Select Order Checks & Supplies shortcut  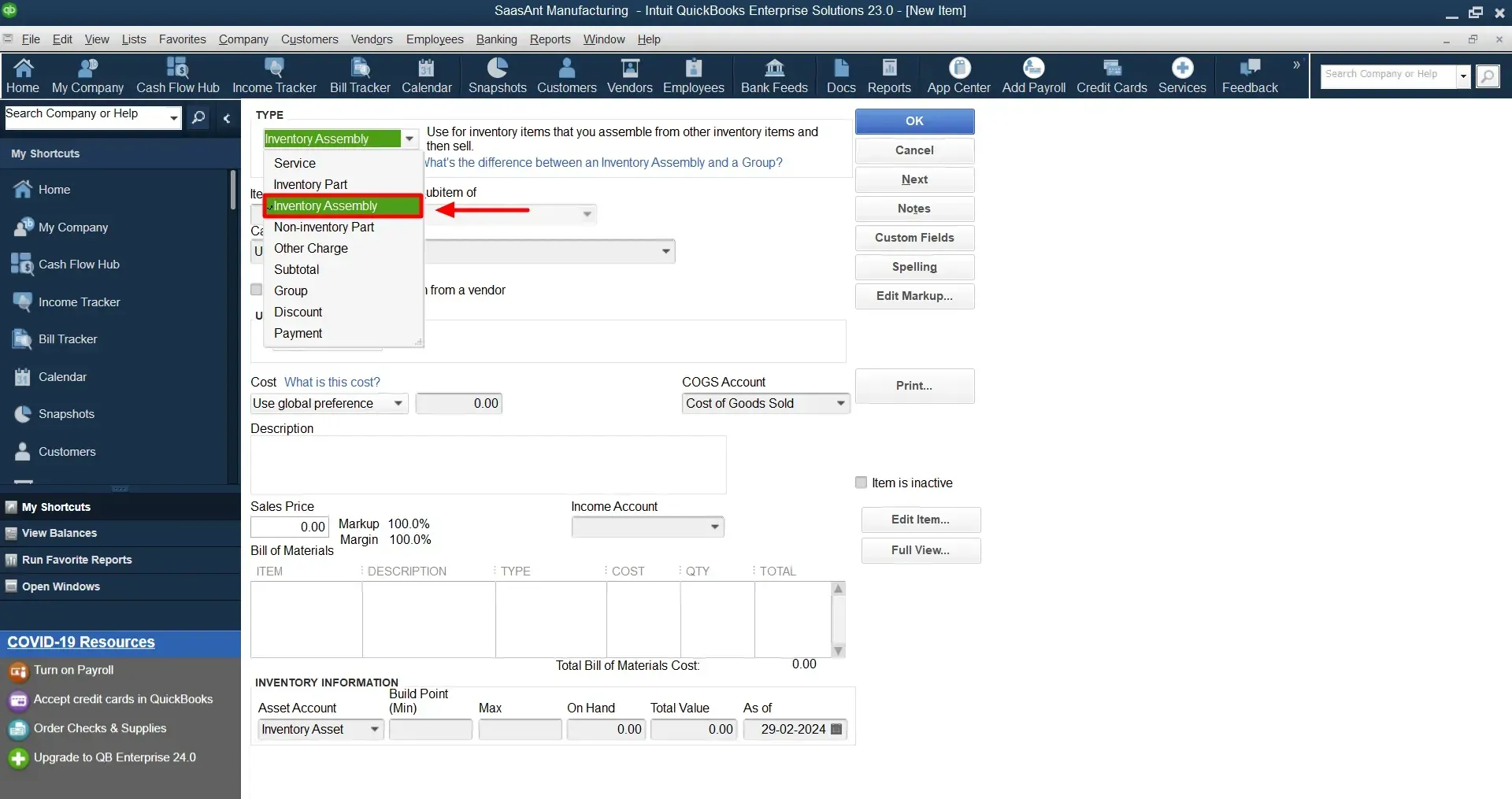pyautogui.click(x=99, y=728)
